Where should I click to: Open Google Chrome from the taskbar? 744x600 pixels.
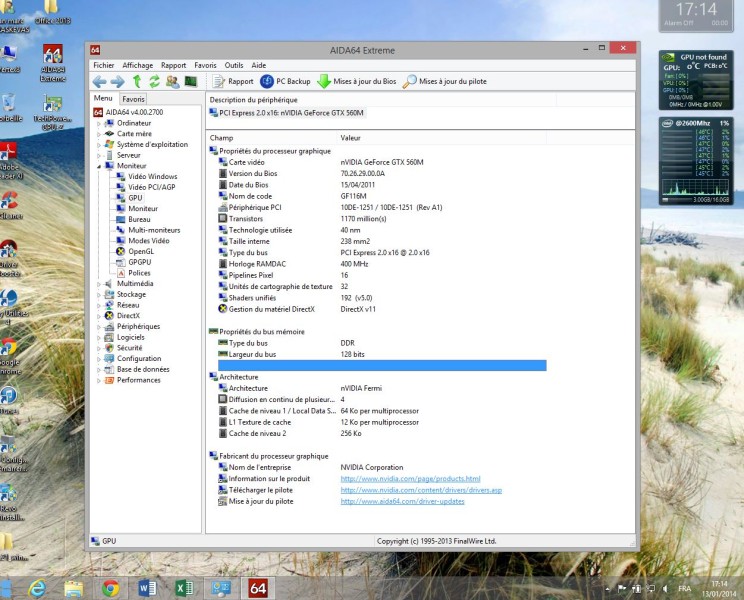(x=111, y=588)
